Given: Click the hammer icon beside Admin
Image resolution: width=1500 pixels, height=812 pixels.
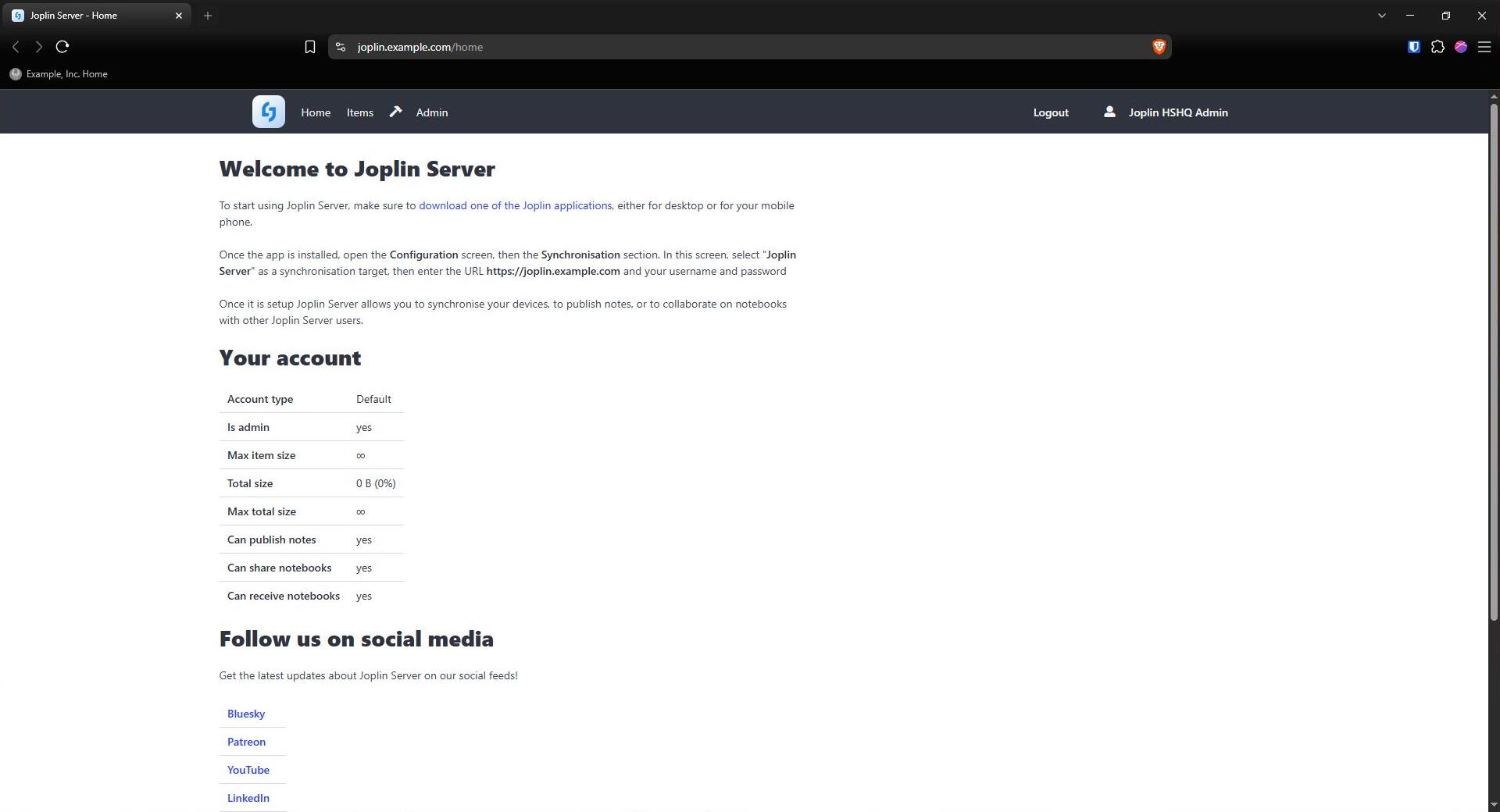Looking at the screenshot, I should coord(396,112).
